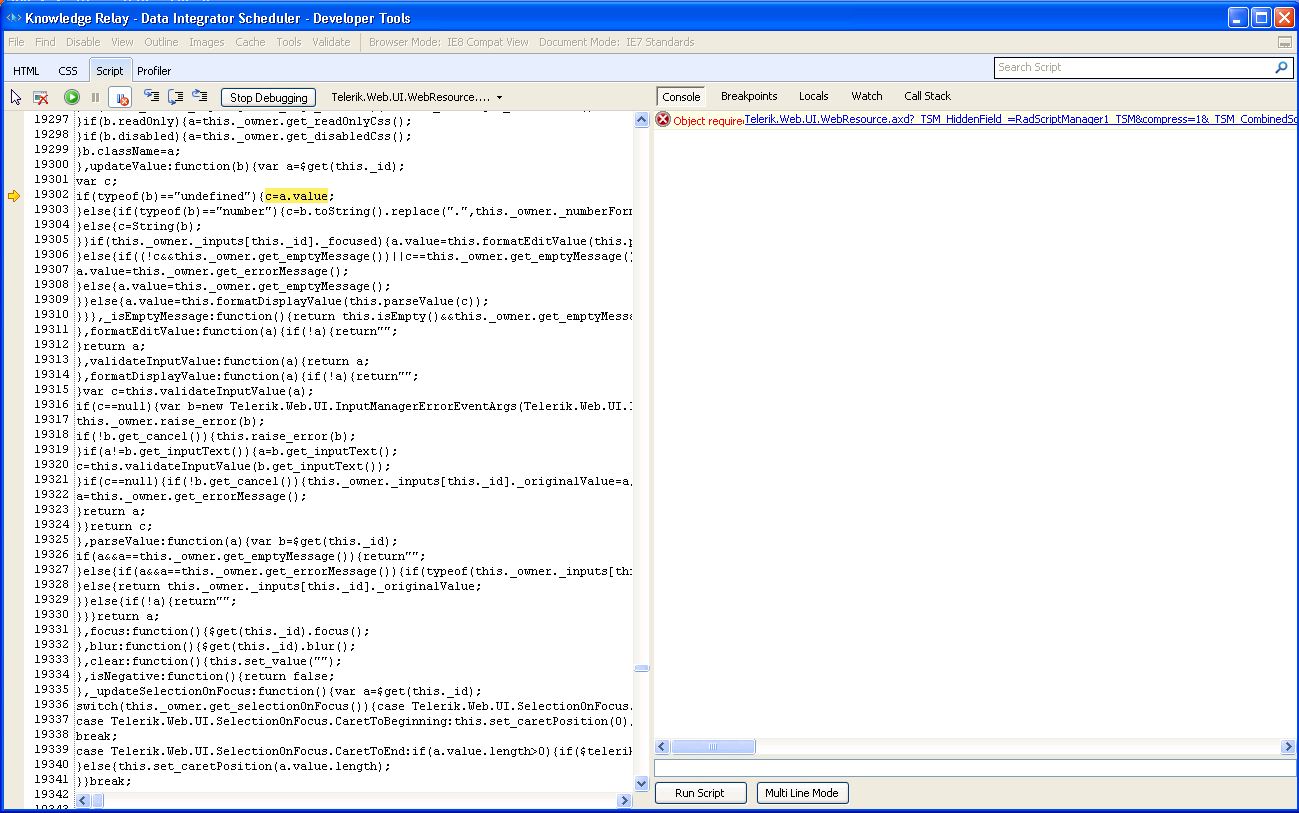Open the Disable menu
The height and width of the screenshot is (813, 1299).
[x=83, y=42]
